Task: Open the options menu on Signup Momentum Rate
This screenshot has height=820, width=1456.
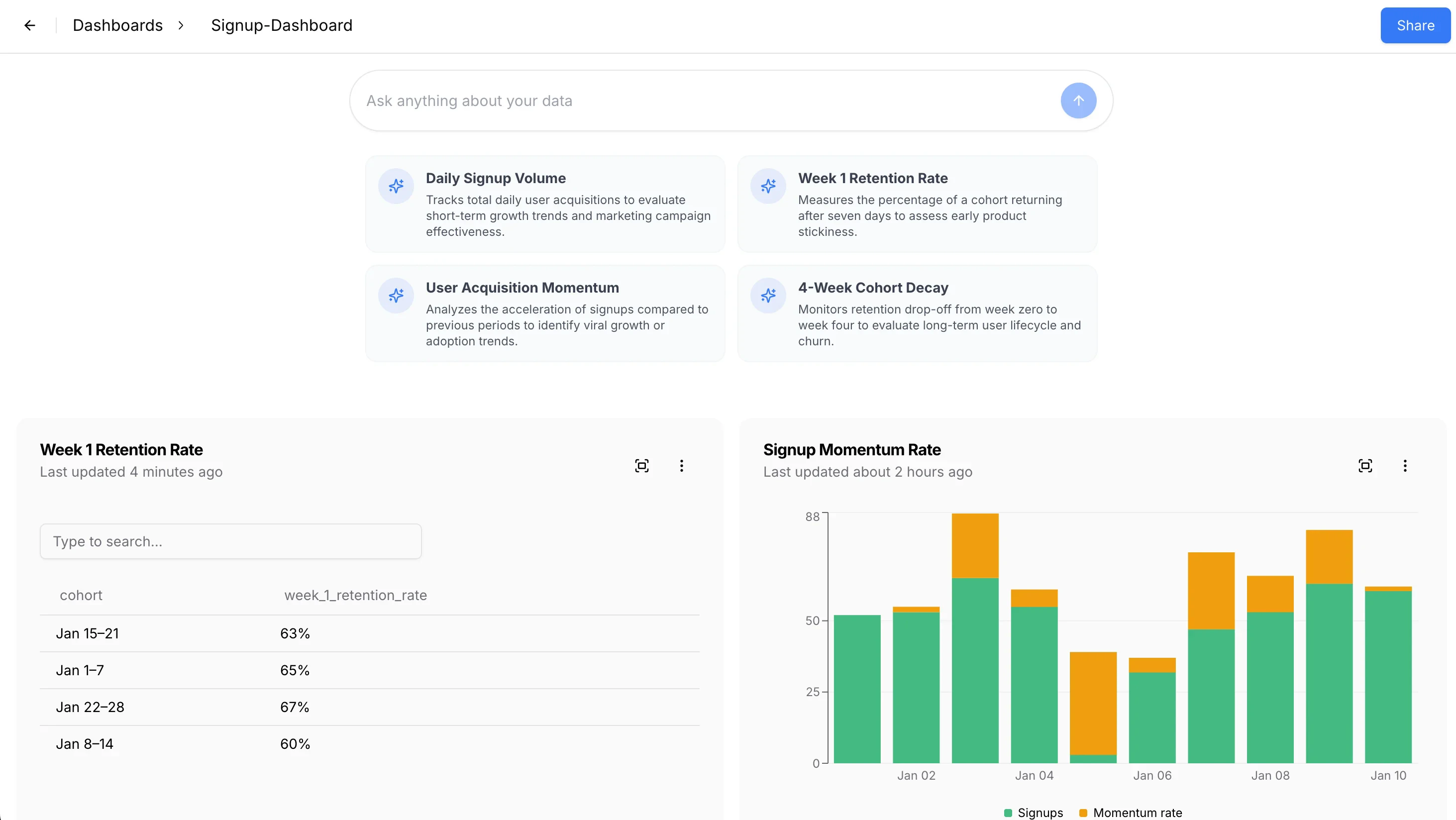Action: [x=1405, y=465]
